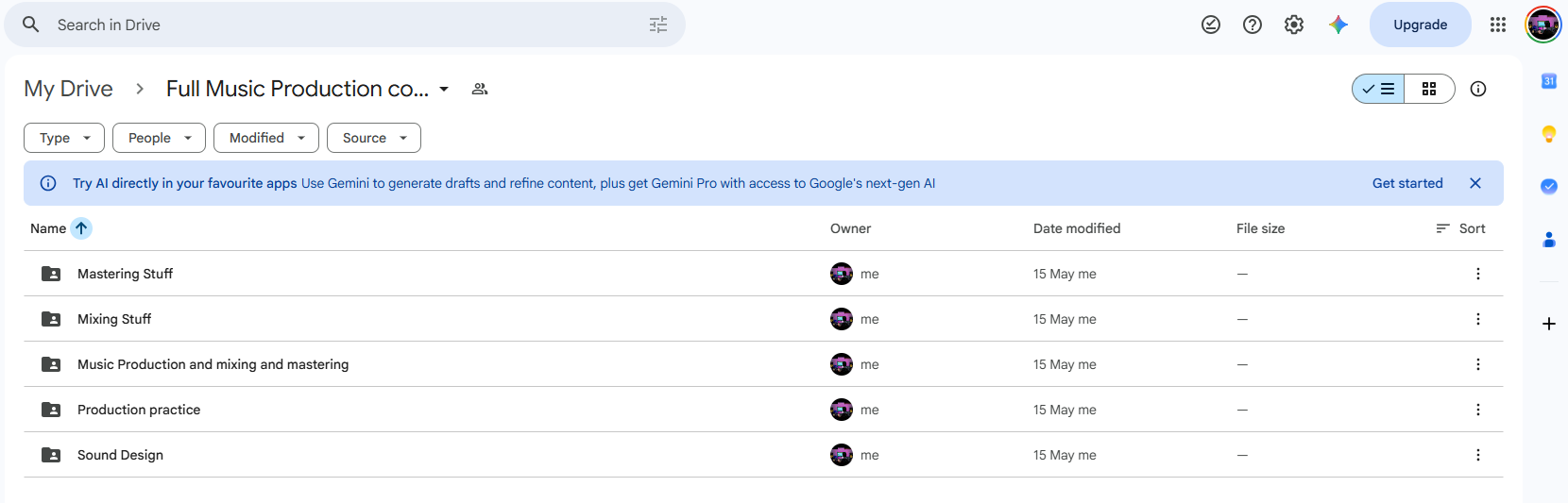Click the Production practice folder icon
Screen dimensions: 1568x503
(51, 410)
